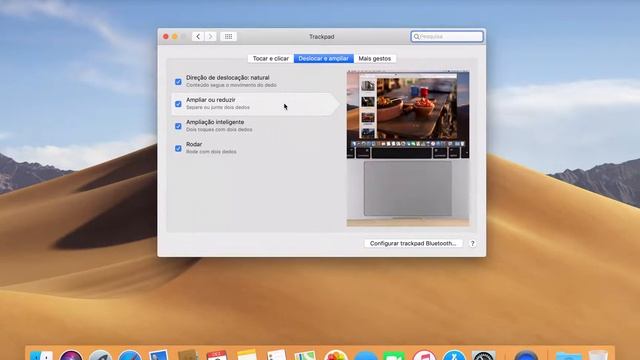640x360 pixels.
Task: Select Deslocar e ampliar tab
Action: 323,58
